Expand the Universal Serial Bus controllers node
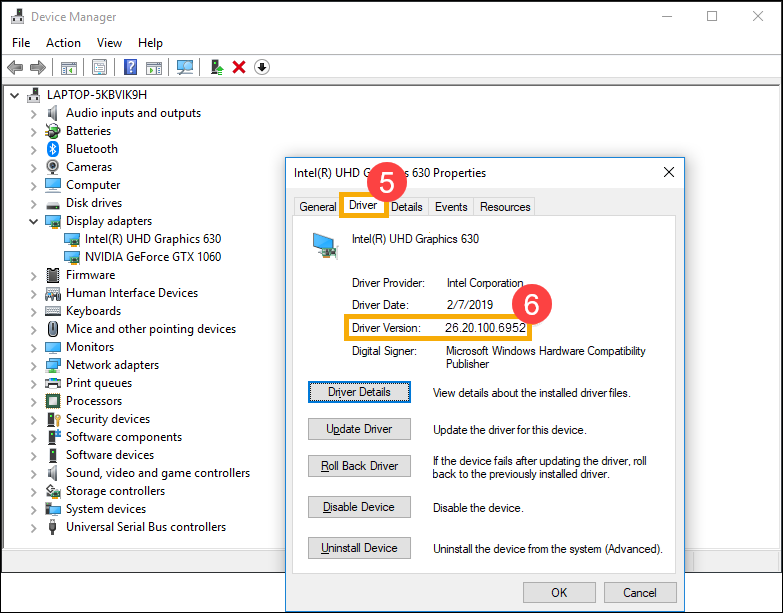Image resolution: width=783 pixels, height=613 pixels. 33,528
